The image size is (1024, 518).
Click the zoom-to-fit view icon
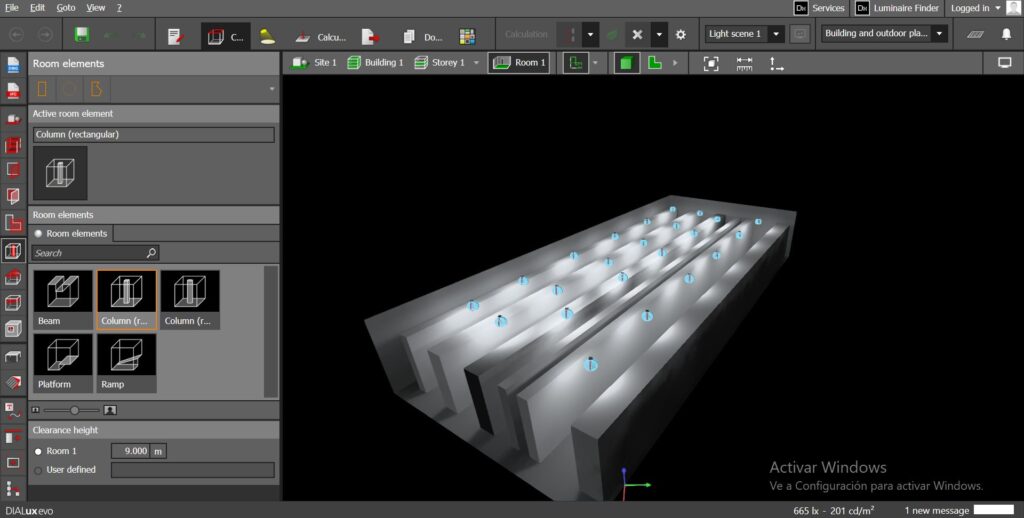711,63
